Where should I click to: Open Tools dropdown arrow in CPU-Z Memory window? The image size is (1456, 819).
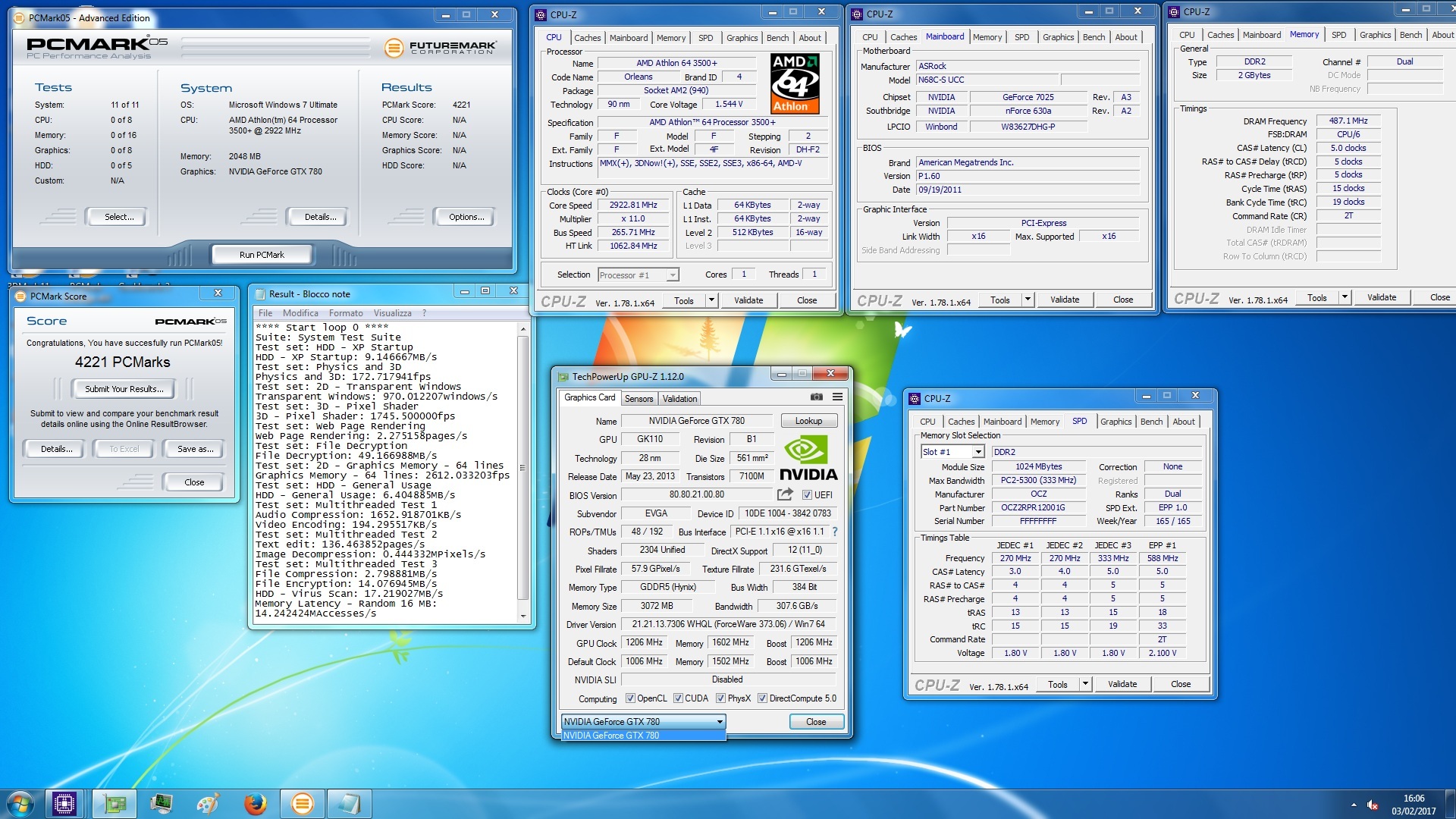coord(1345,297)
